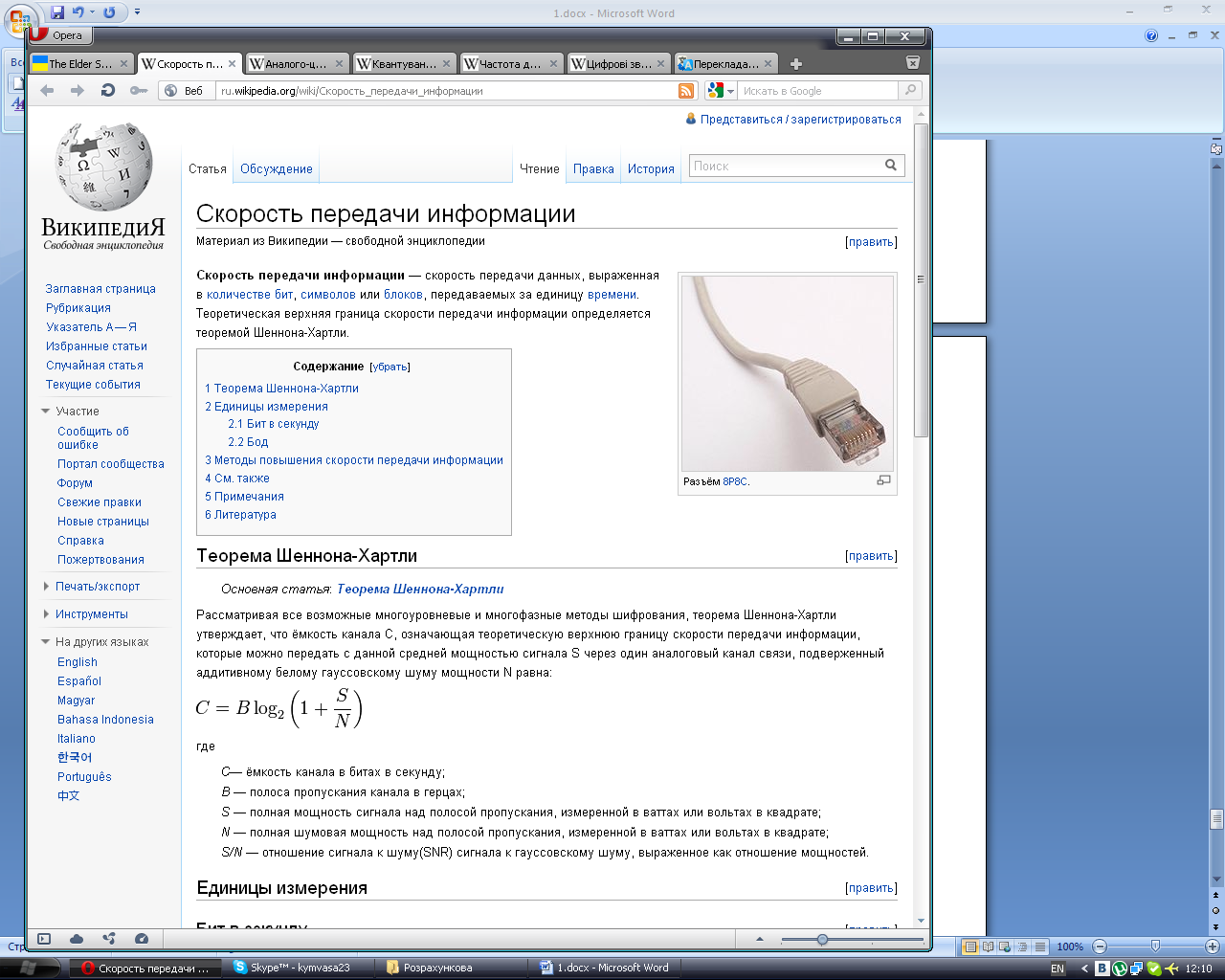Screen dimensions: 1225x980
Task: Switch to 'Частота д...' tab
Action: click(x=511, y=64)
